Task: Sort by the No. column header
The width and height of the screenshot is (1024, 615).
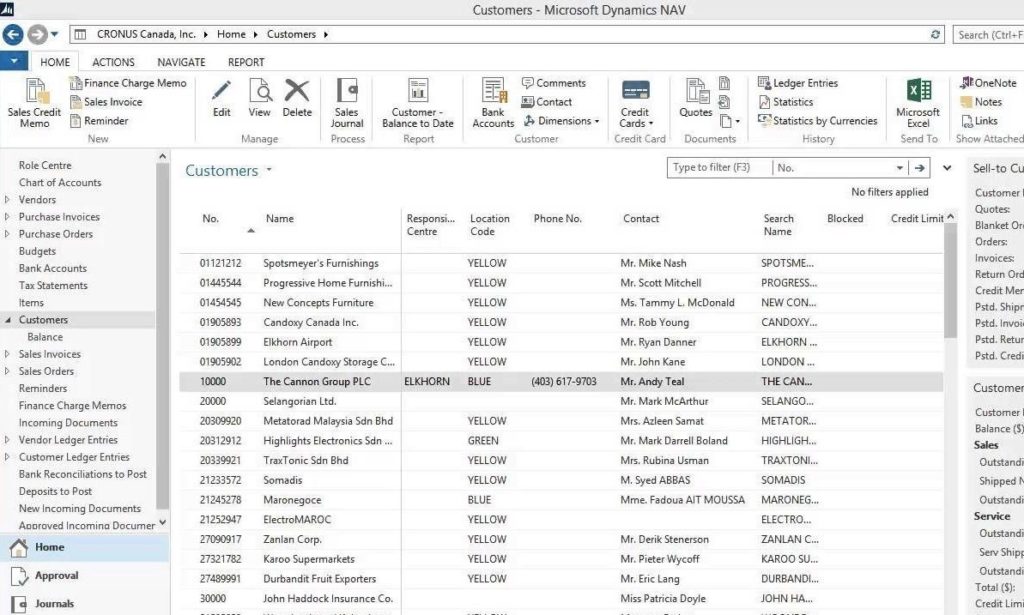Action: (x=210, y=219)
